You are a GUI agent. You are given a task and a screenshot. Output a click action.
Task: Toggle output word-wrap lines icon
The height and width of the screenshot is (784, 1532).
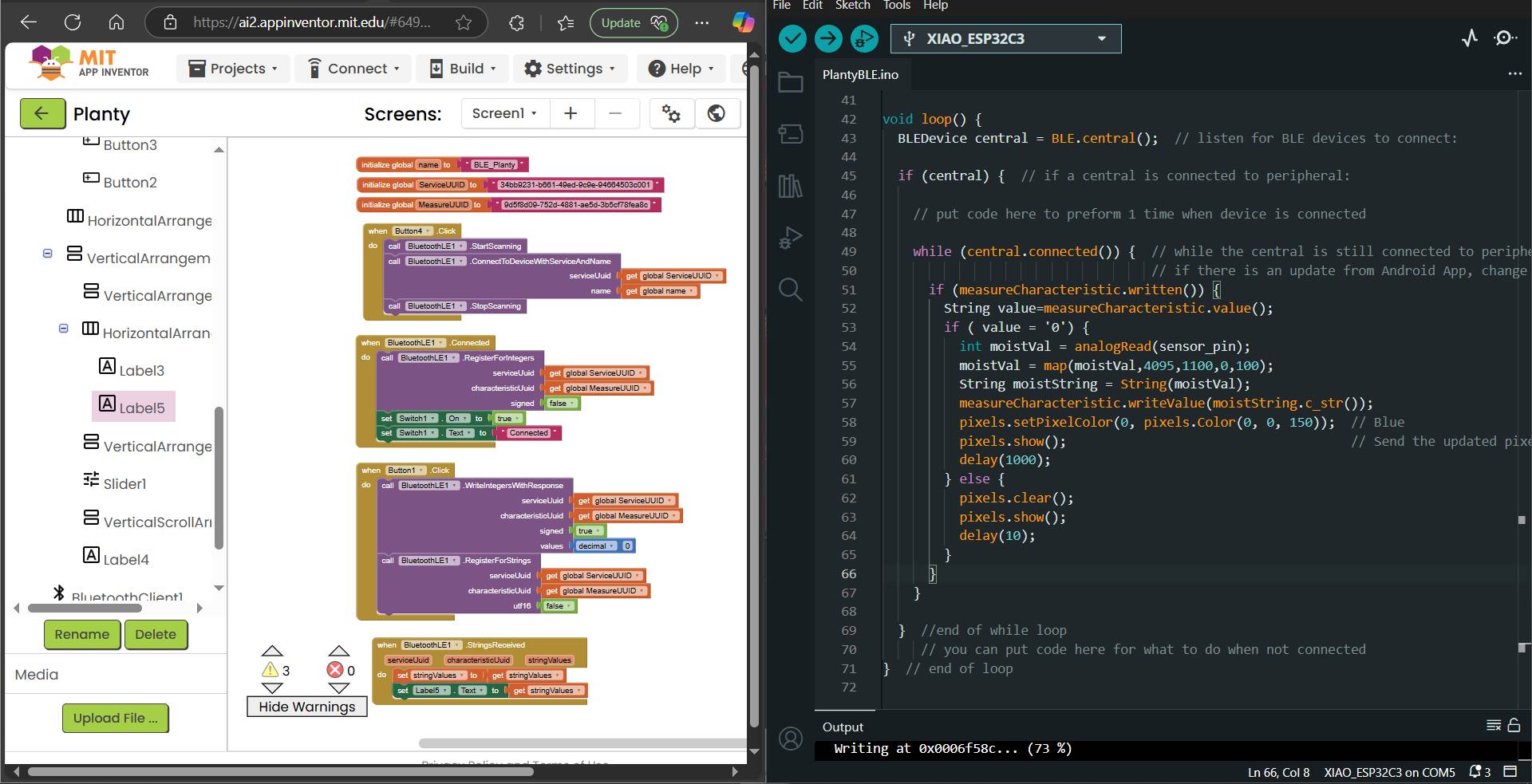1494,725
